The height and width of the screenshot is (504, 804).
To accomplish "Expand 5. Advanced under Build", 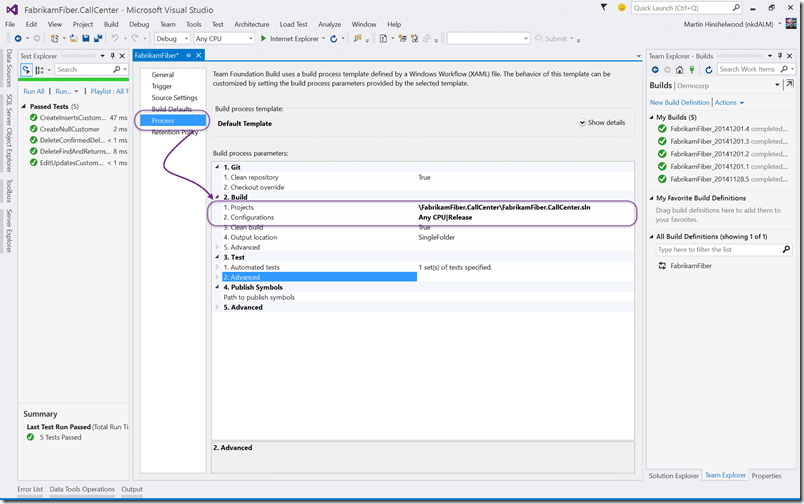I will (217, 247).
